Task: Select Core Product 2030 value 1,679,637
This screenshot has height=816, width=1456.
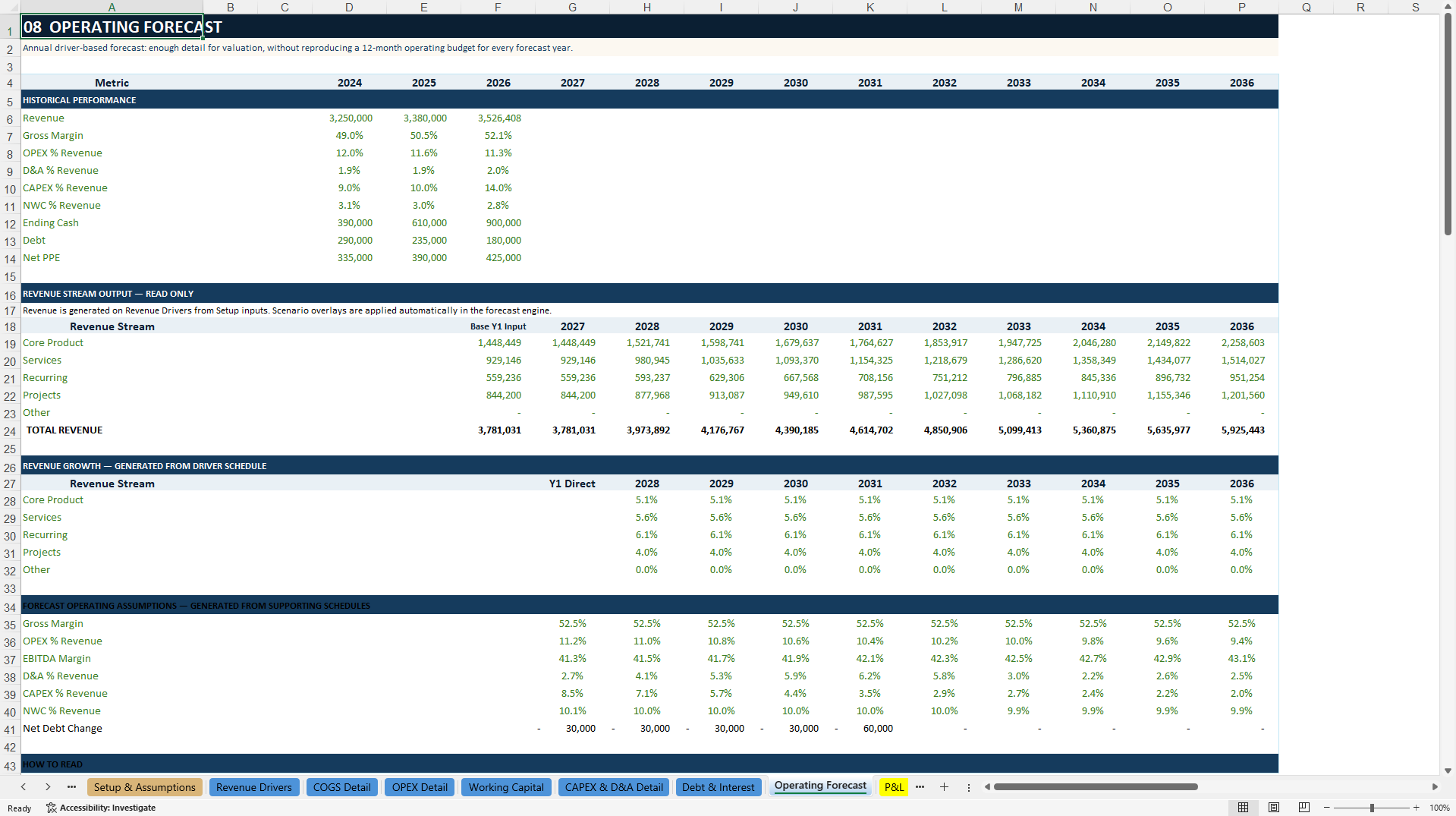Action: (x=795, y=343)
